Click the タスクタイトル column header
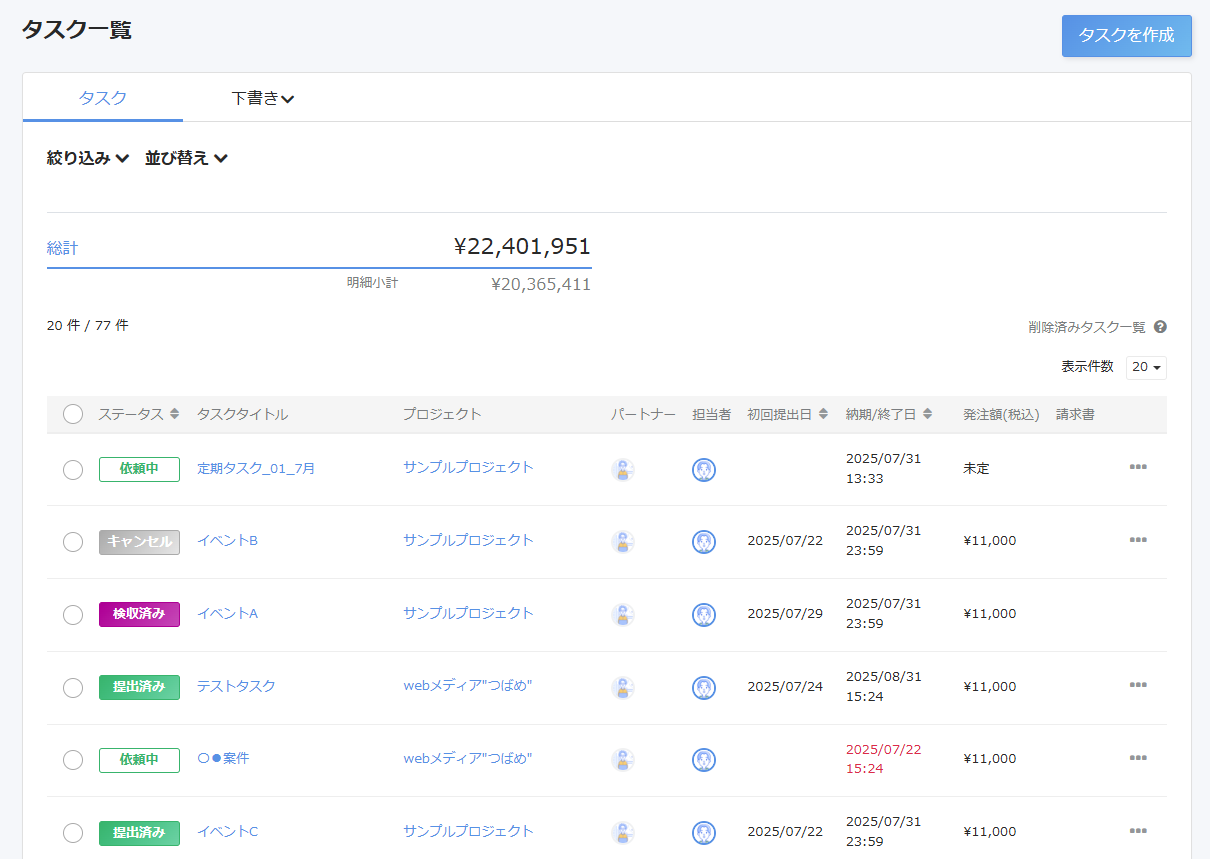 coord(242,414)
